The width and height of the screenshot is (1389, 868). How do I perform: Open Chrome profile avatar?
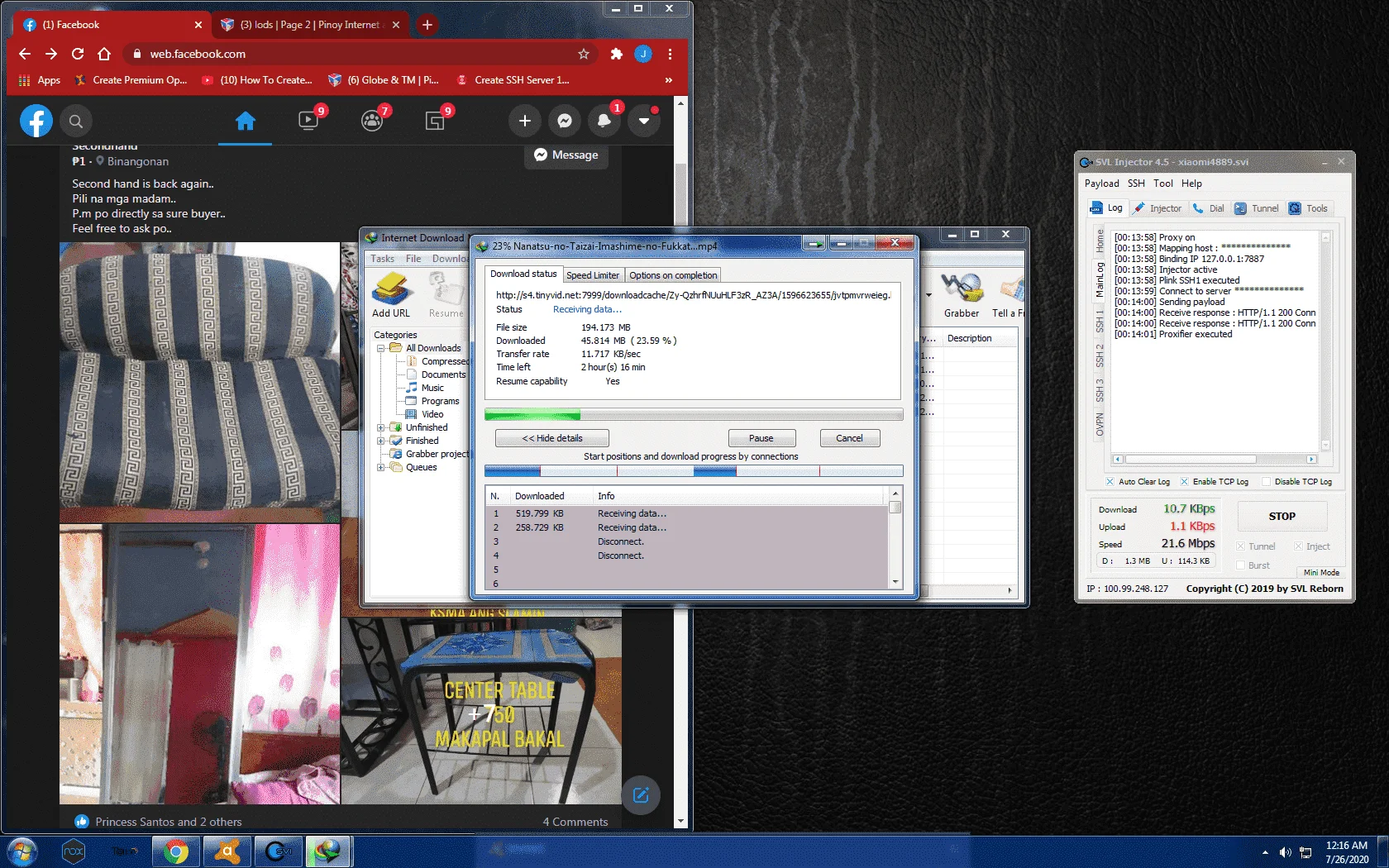(x=643, y=54)
